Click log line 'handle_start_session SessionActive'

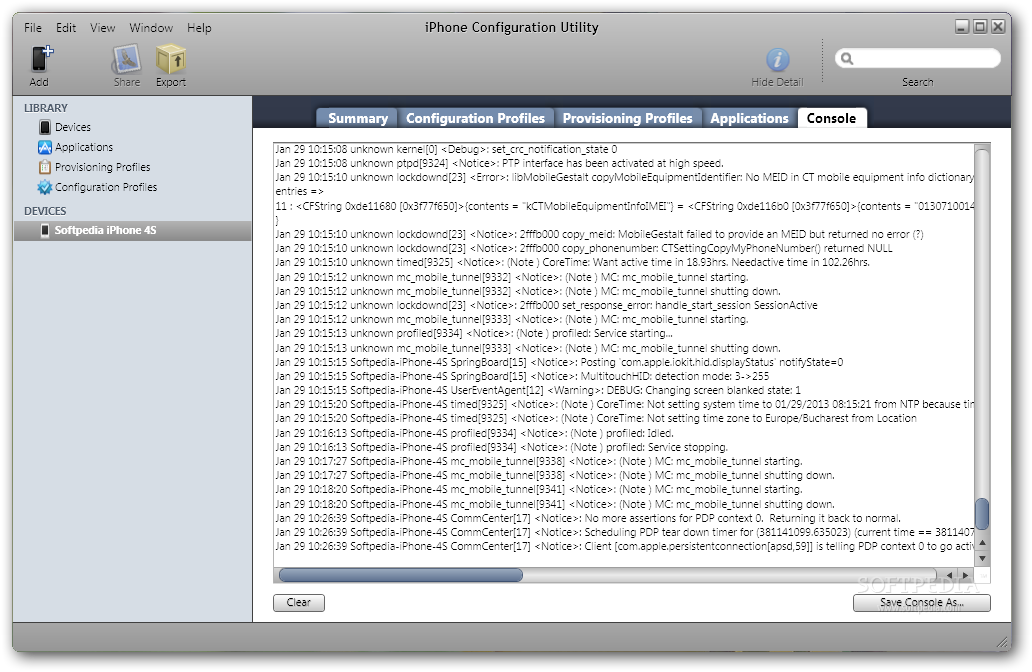[546, 305]
